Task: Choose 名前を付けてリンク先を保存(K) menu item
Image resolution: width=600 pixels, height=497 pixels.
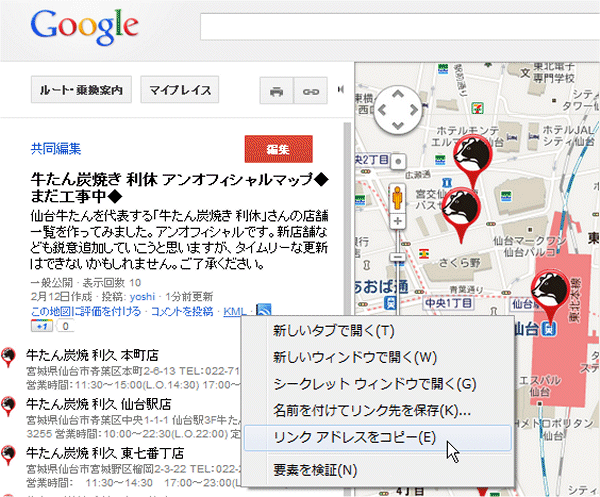Action: [372, 411]
